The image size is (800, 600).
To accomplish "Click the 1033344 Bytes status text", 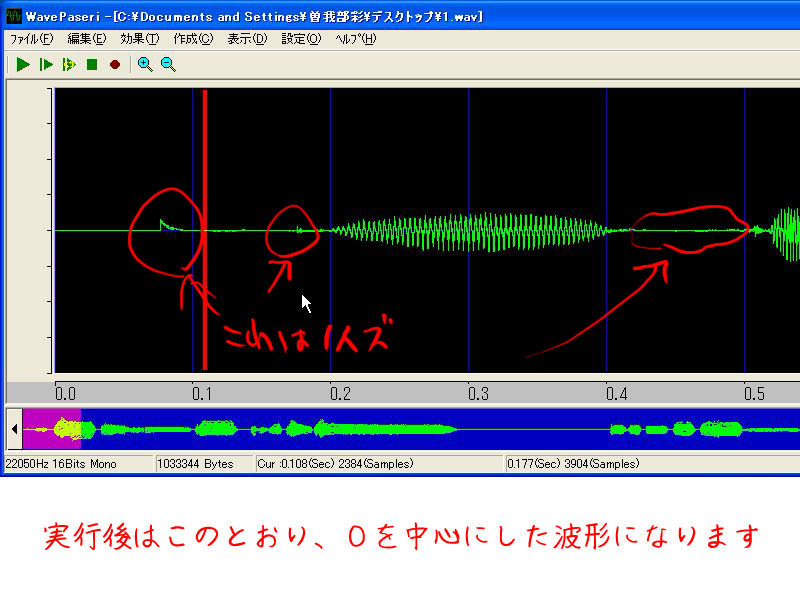I will point(195,464).
